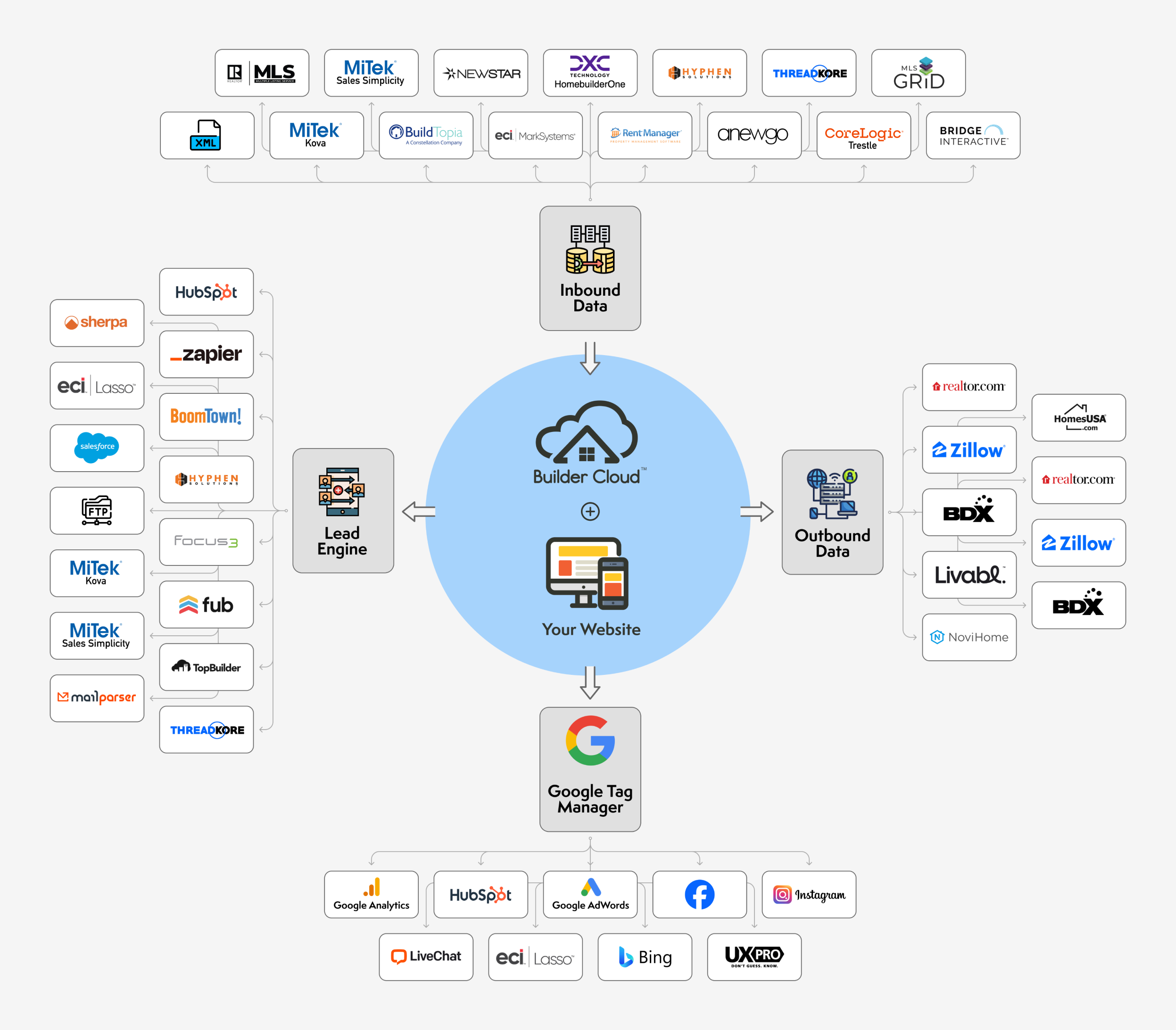The height and width of the screenshot is (1030, 1176).
Task: Click the MLS GRID logo card
Action: pos(919,73)
